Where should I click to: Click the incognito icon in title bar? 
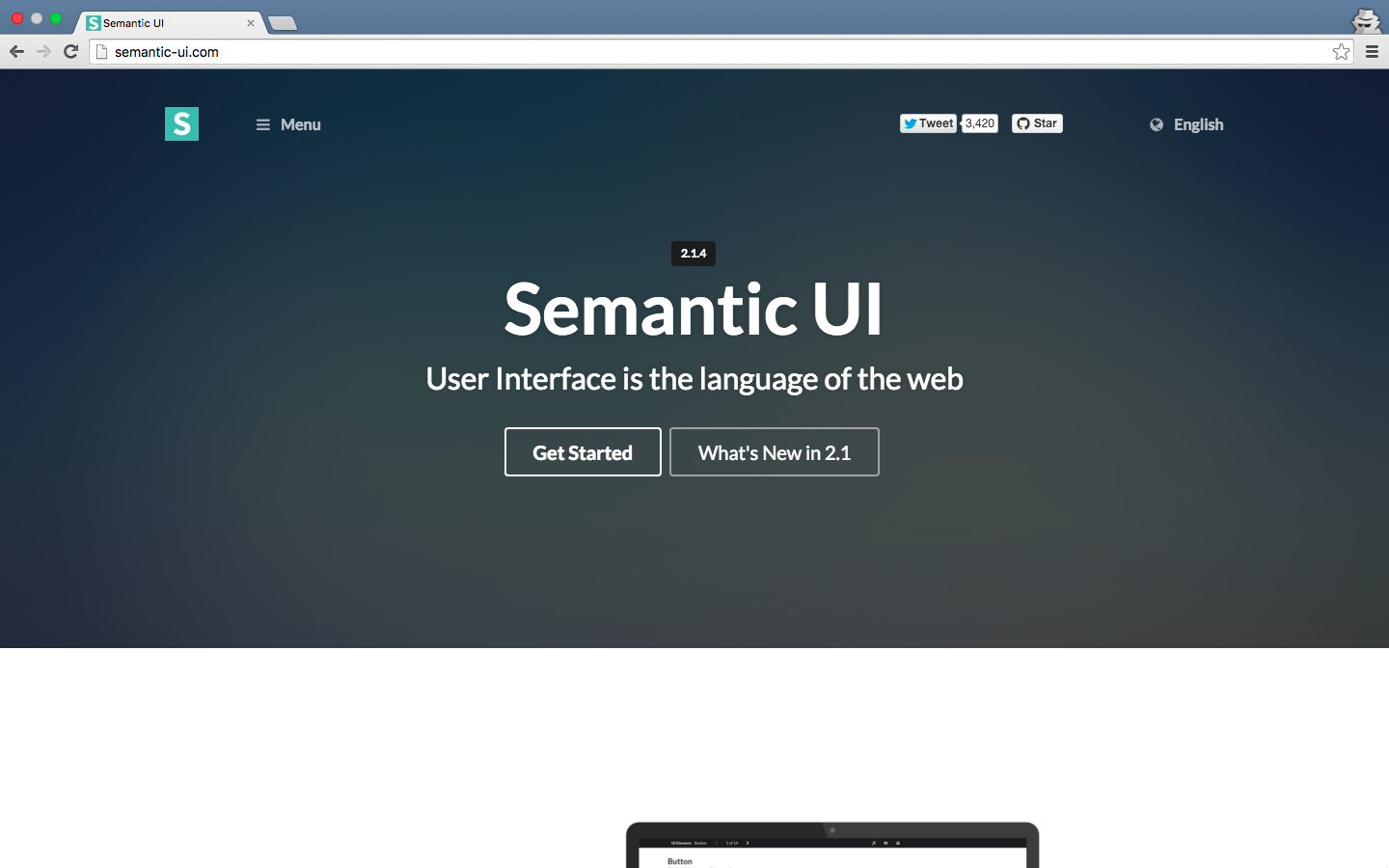1366,19
